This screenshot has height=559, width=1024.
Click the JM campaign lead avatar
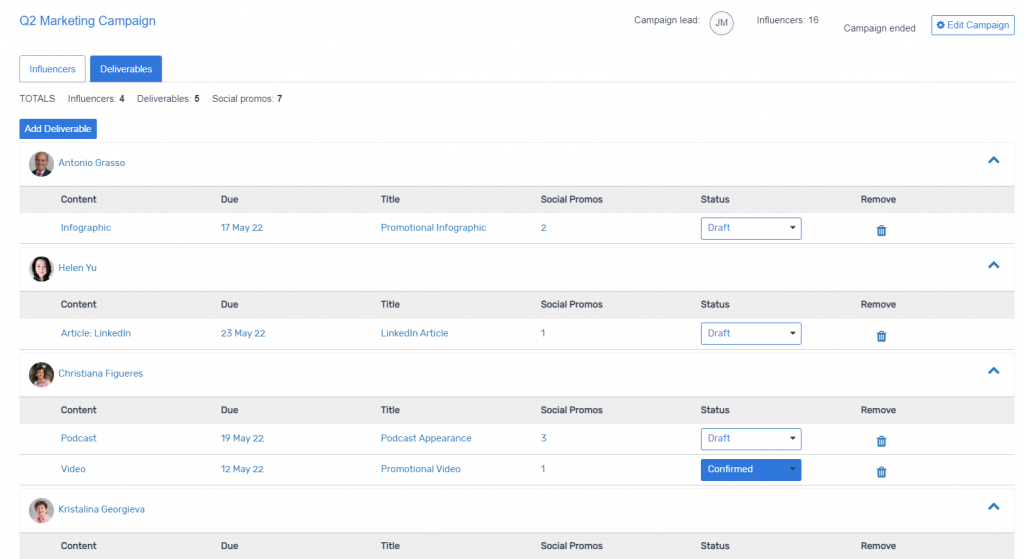(x=721, y=23)
